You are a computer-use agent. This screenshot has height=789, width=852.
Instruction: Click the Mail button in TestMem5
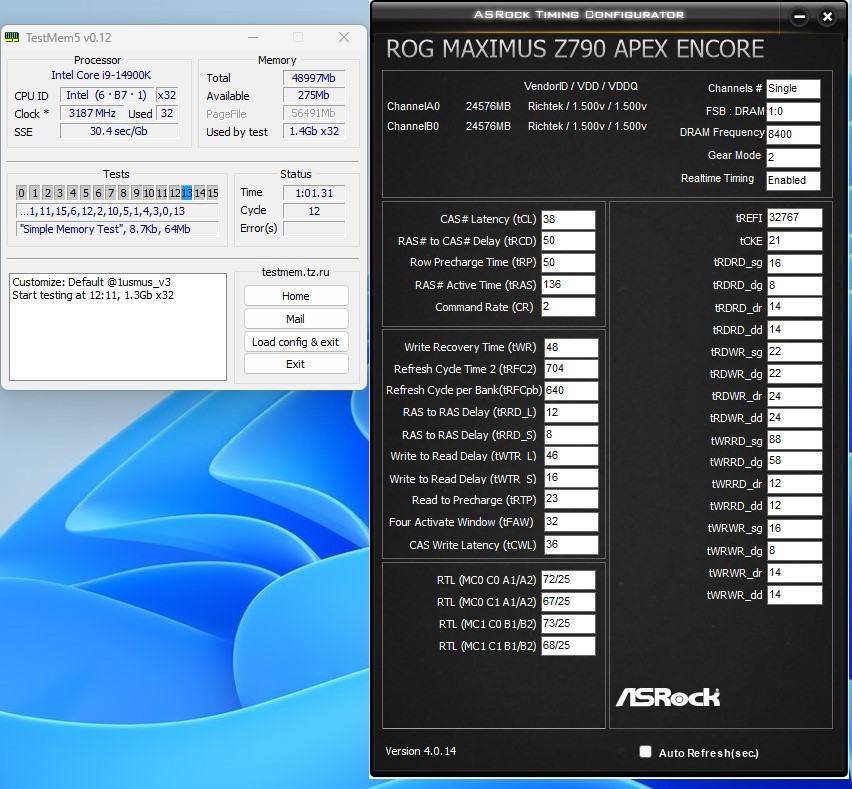(296, 319)
